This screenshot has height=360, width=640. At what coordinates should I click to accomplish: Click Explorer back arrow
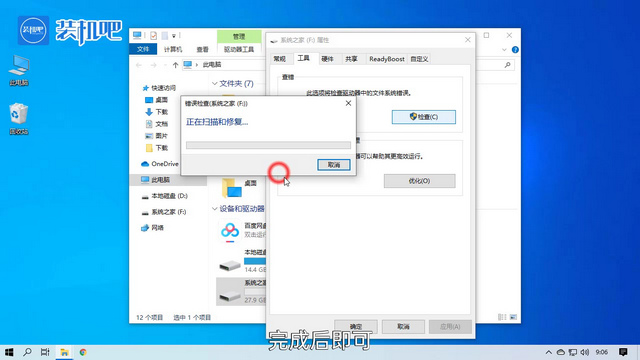click(x=139, y=65)
